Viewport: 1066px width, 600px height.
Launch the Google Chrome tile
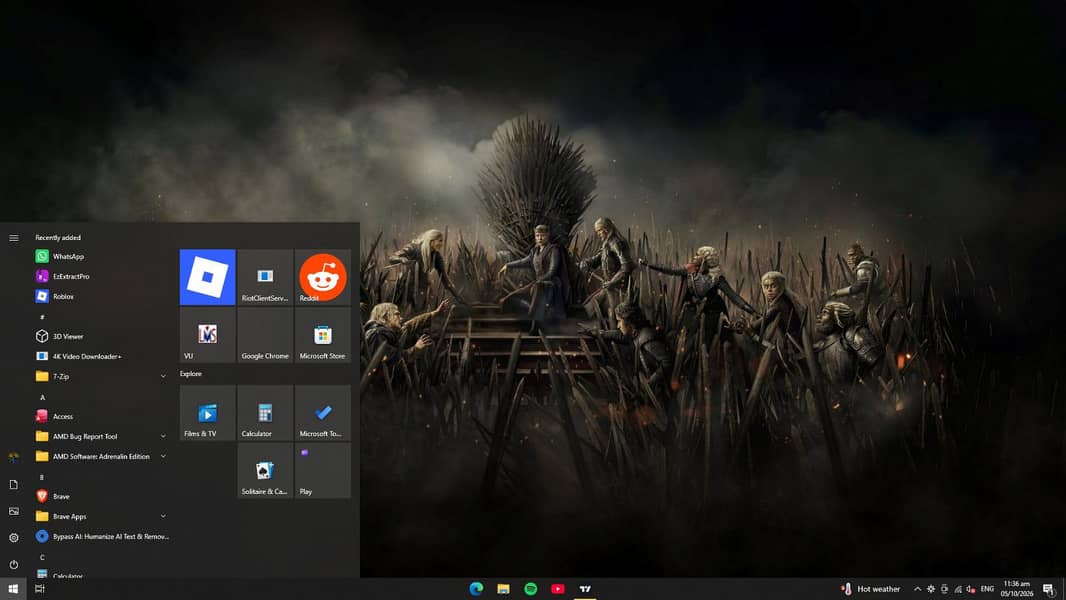point(265,335)
